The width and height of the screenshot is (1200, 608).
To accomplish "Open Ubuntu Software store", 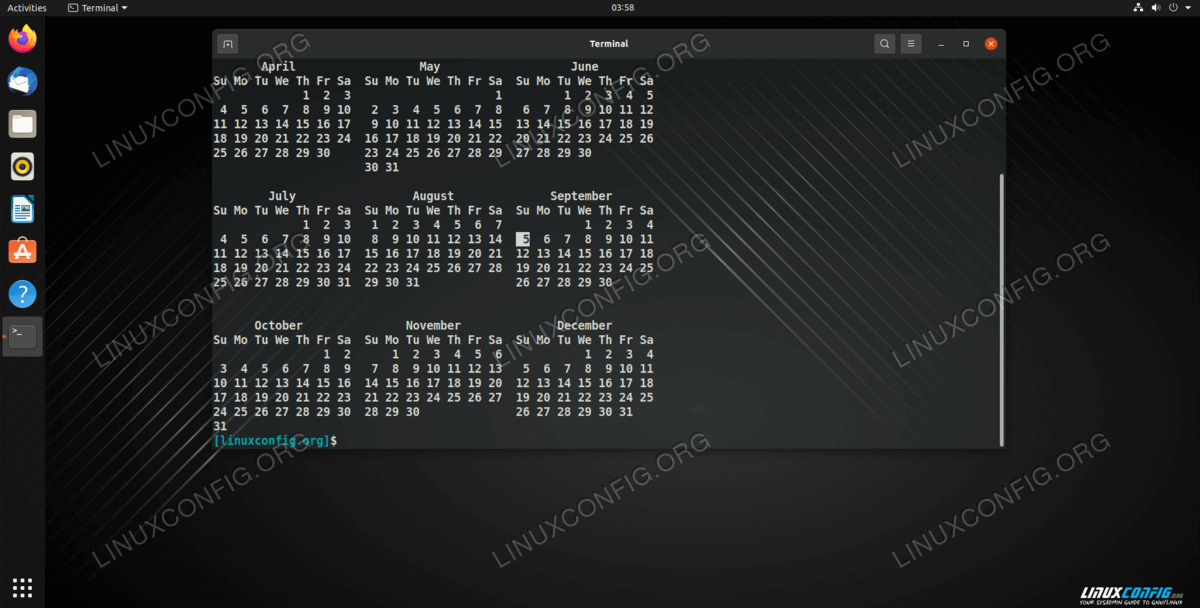I will 22,251.
